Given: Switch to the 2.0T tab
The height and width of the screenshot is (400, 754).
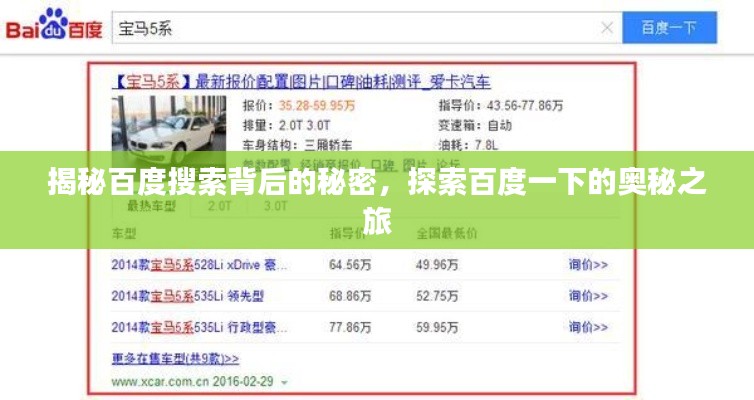Looking at the screenshot, I should pyautogui.click(x=220, y=206).
